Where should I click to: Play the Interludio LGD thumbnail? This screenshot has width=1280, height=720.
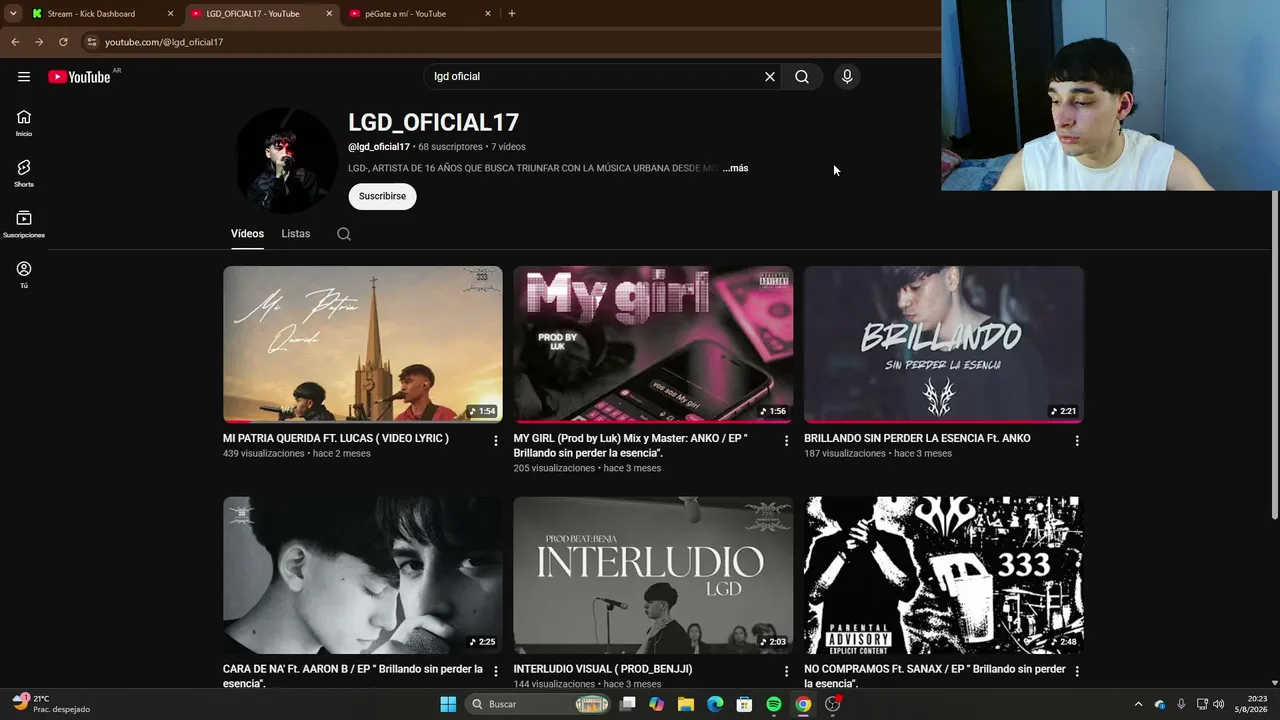point(653,575)
